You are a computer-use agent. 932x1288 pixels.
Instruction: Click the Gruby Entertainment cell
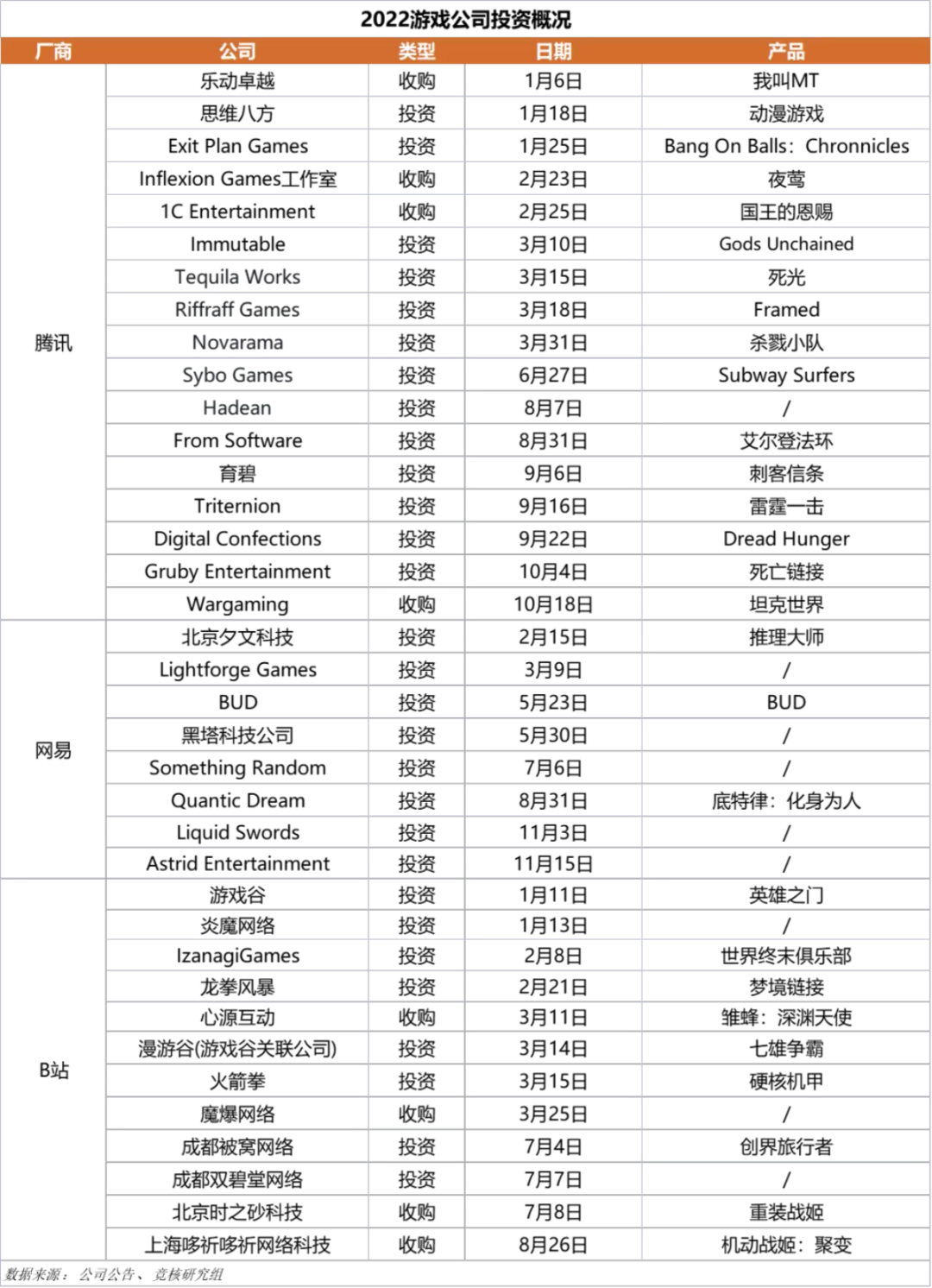[237, 571]
